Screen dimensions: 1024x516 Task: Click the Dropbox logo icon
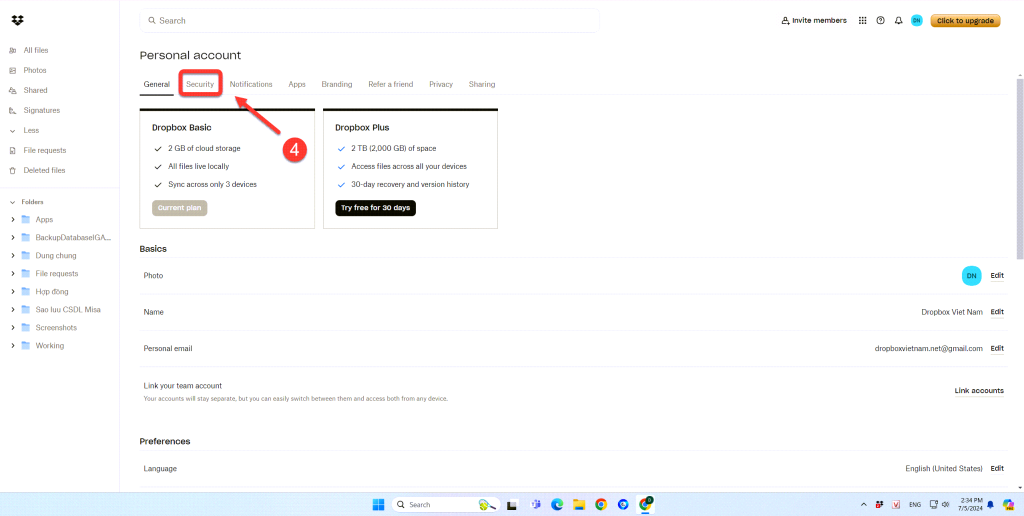tap(18, 21)
